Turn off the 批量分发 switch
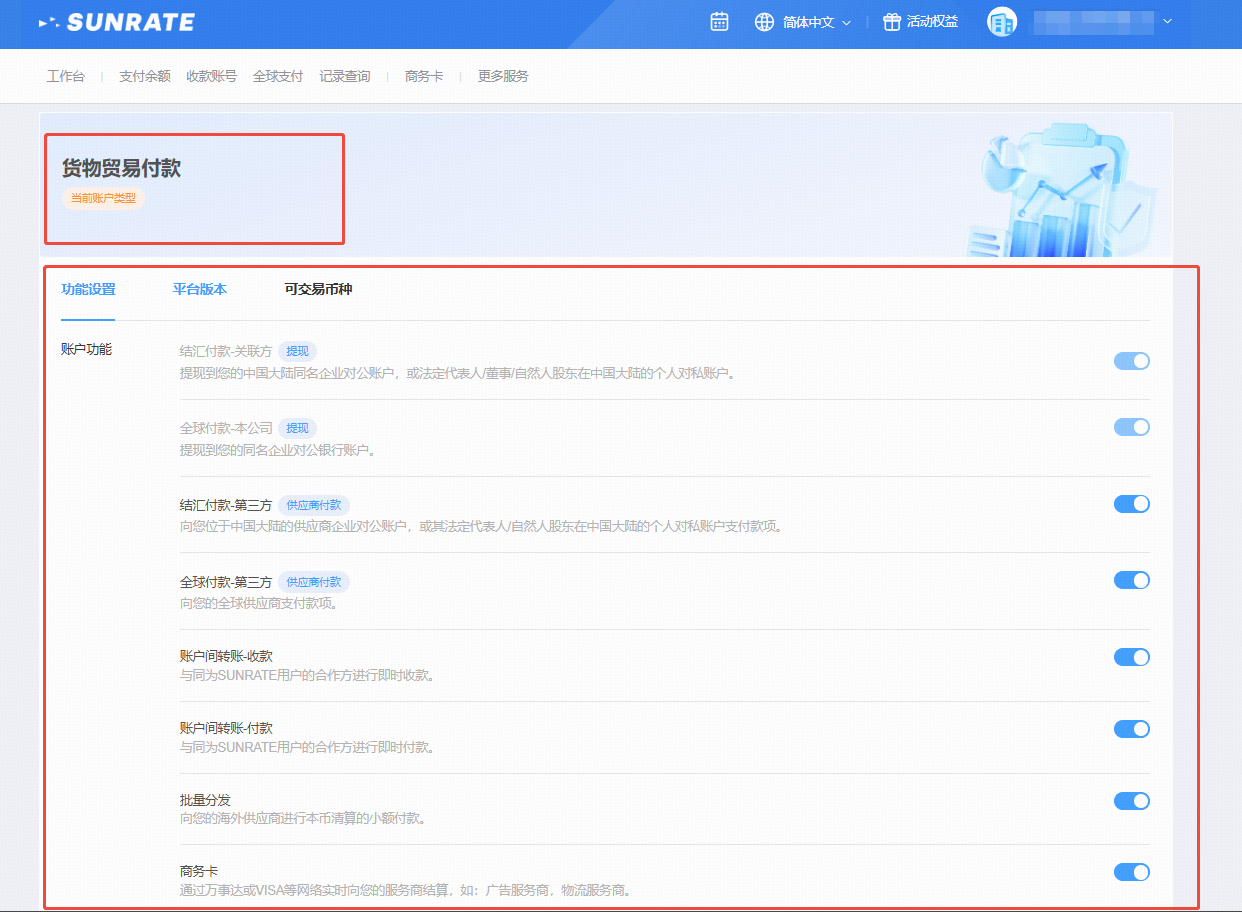This screenshot has width=1242, height=912. click(1131, 801)
